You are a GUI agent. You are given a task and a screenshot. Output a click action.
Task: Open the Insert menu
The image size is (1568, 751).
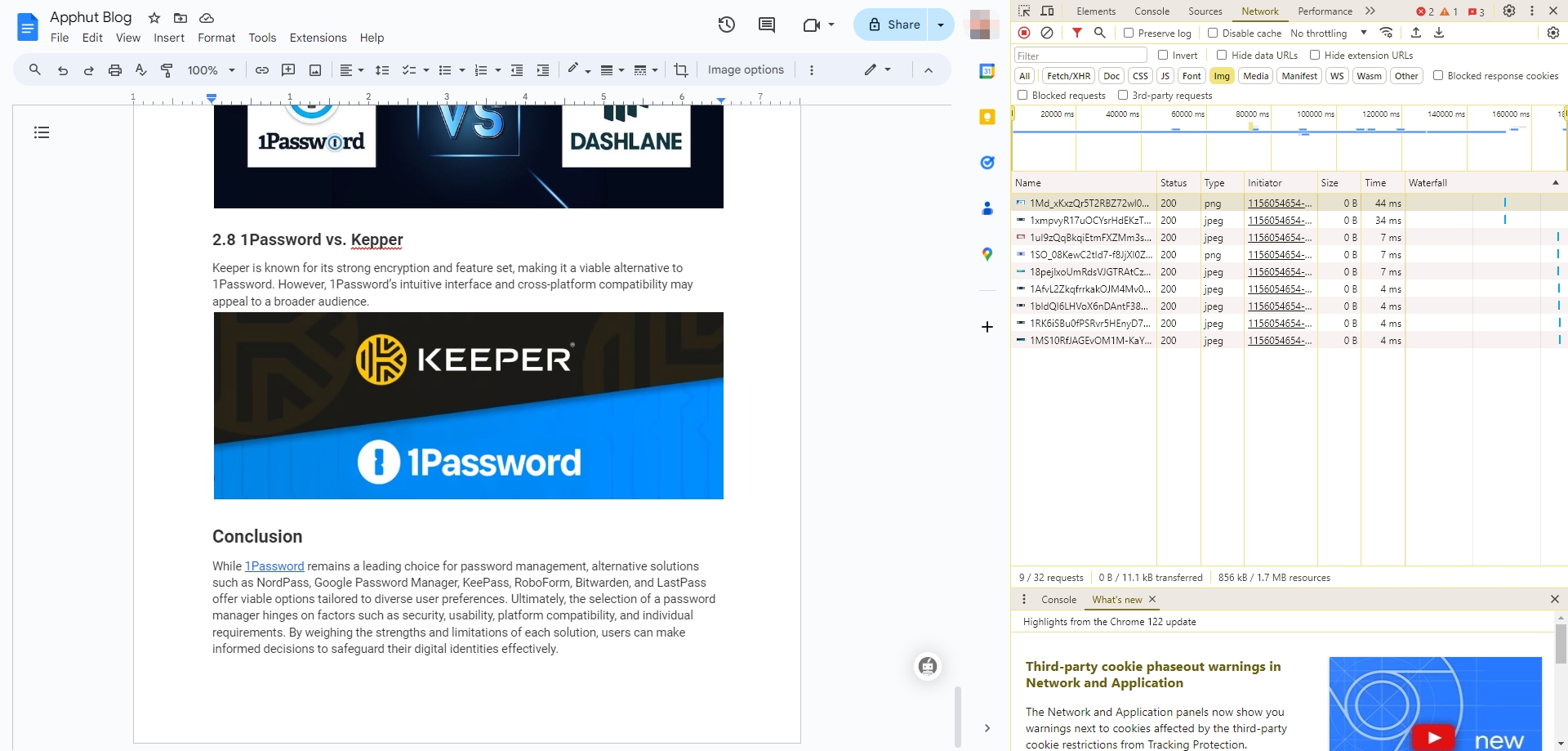(x=169, y=38)
